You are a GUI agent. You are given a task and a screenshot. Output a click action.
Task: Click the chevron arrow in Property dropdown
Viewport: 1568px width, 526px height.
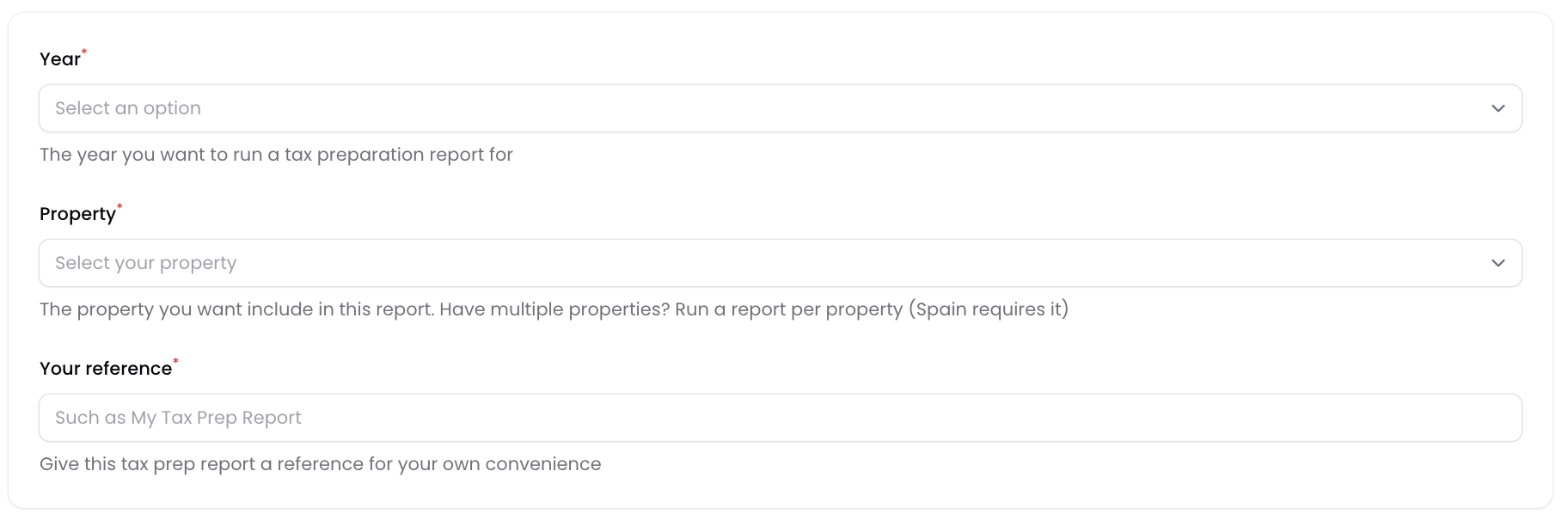click(x=1498, y=263)
